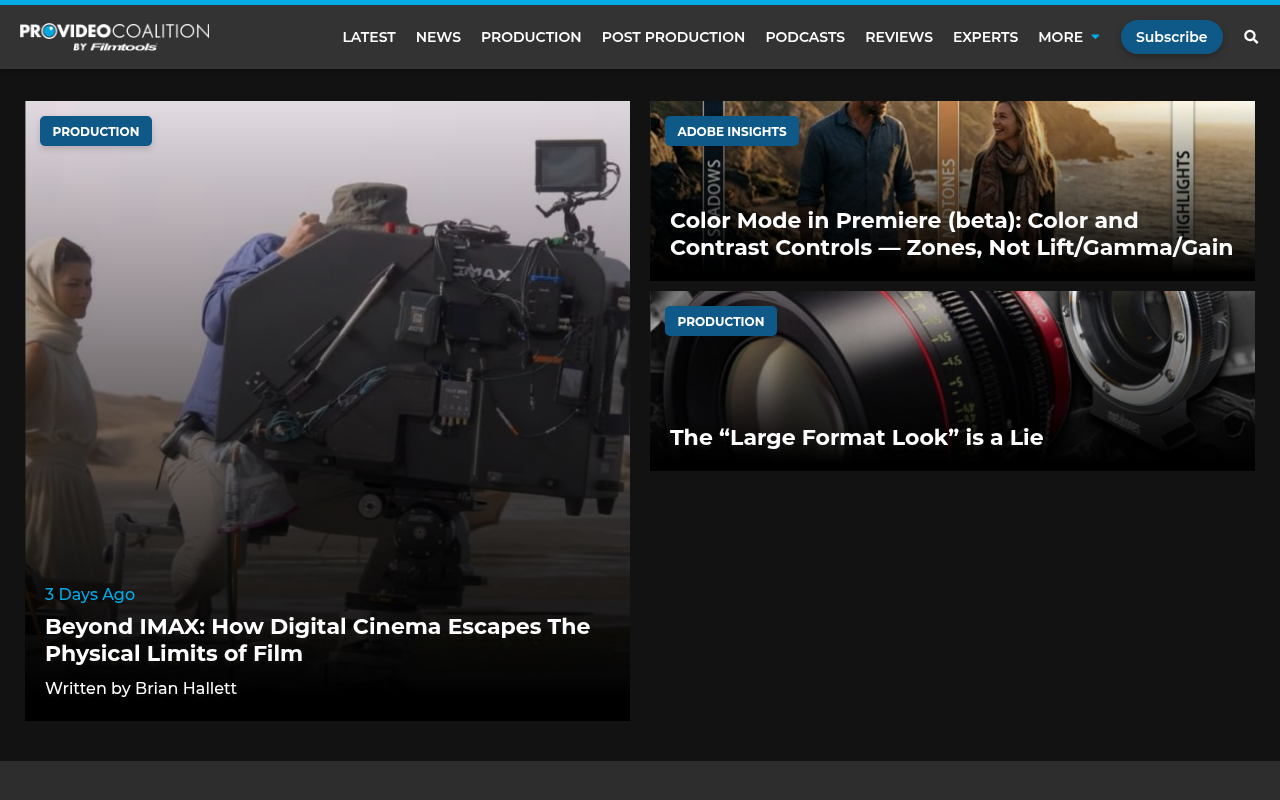Go to the NEWS section
1280x800 pixels.
tap(438, 37)
